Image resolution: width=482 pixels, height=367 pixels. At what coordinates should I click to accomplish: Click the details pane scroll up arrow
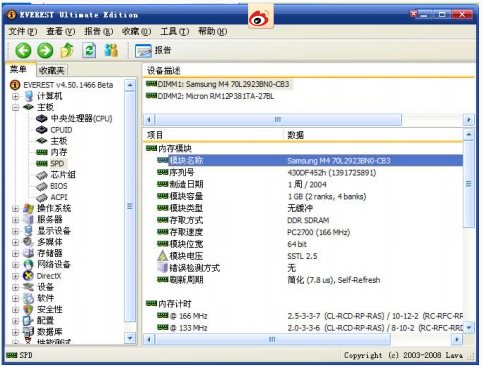469,134
